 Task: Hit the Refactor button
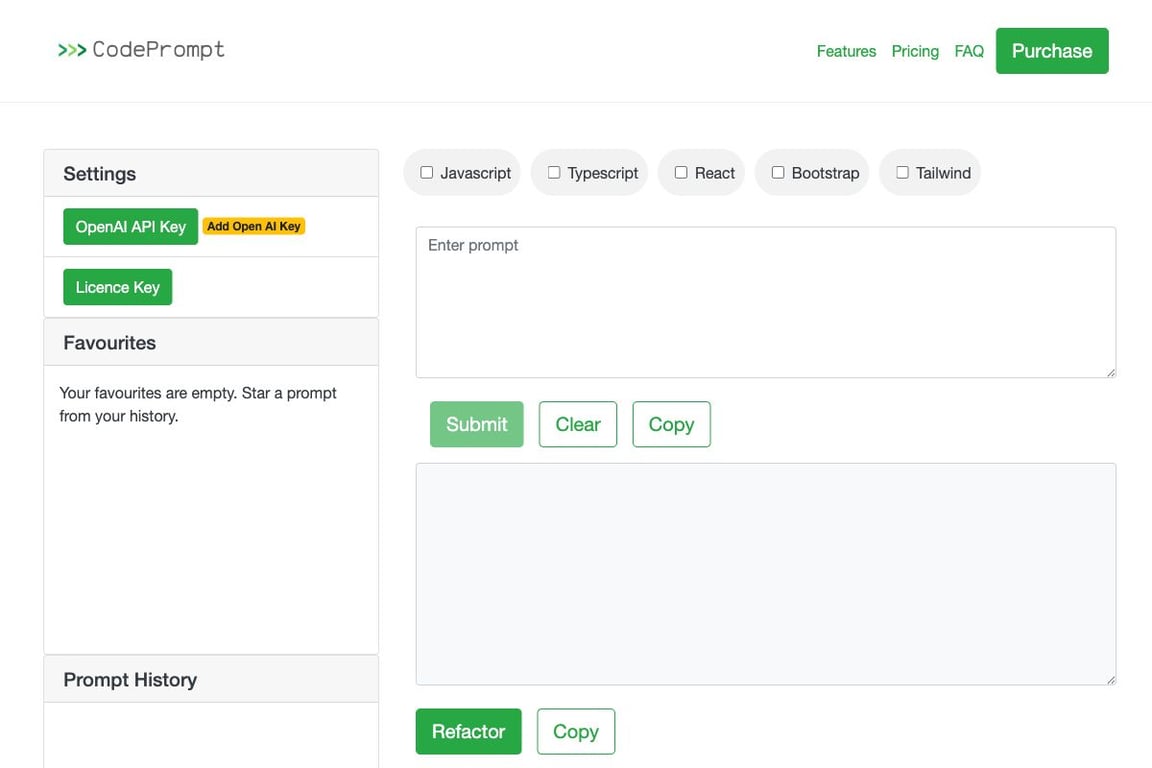pos(468,731)
